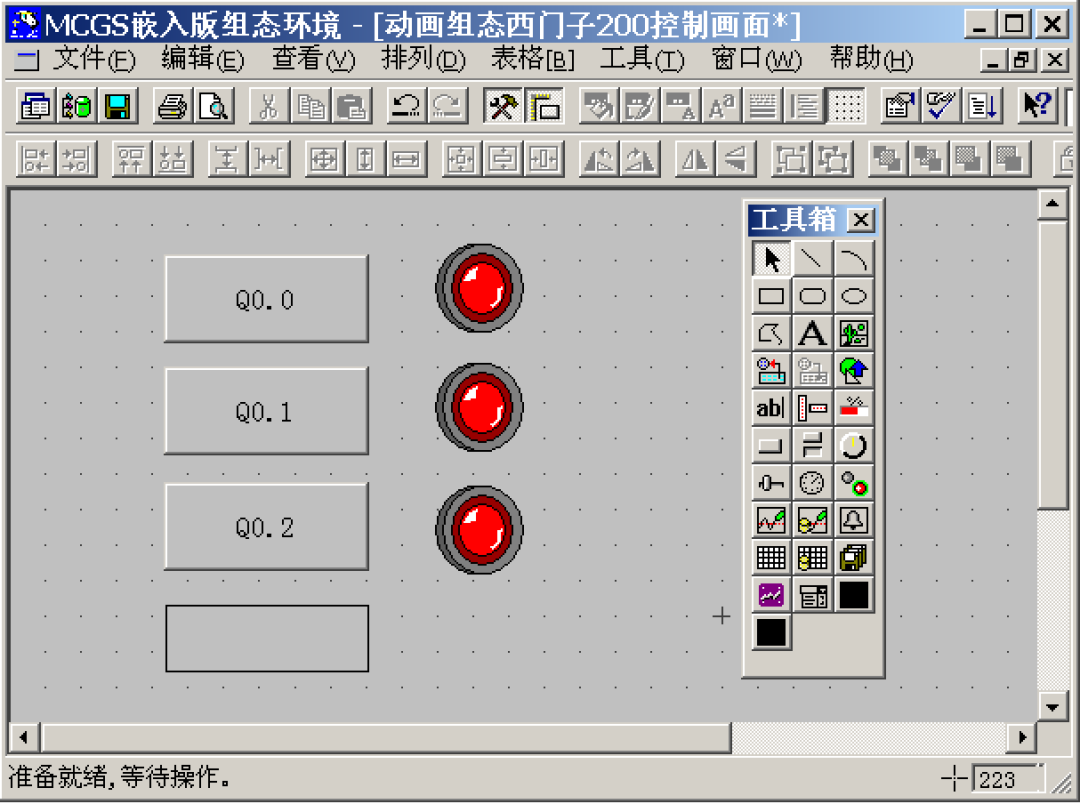Select the standard button tool in toolbox

click(x=771, y=445)
